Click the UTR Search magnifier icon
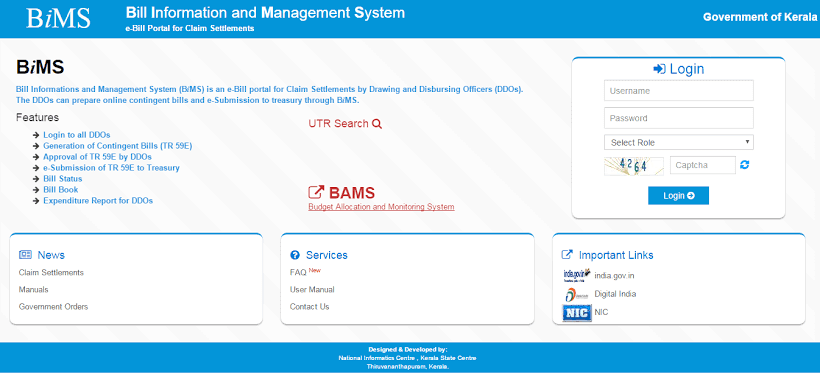This screenshot has width=820, height=374. 377,124
